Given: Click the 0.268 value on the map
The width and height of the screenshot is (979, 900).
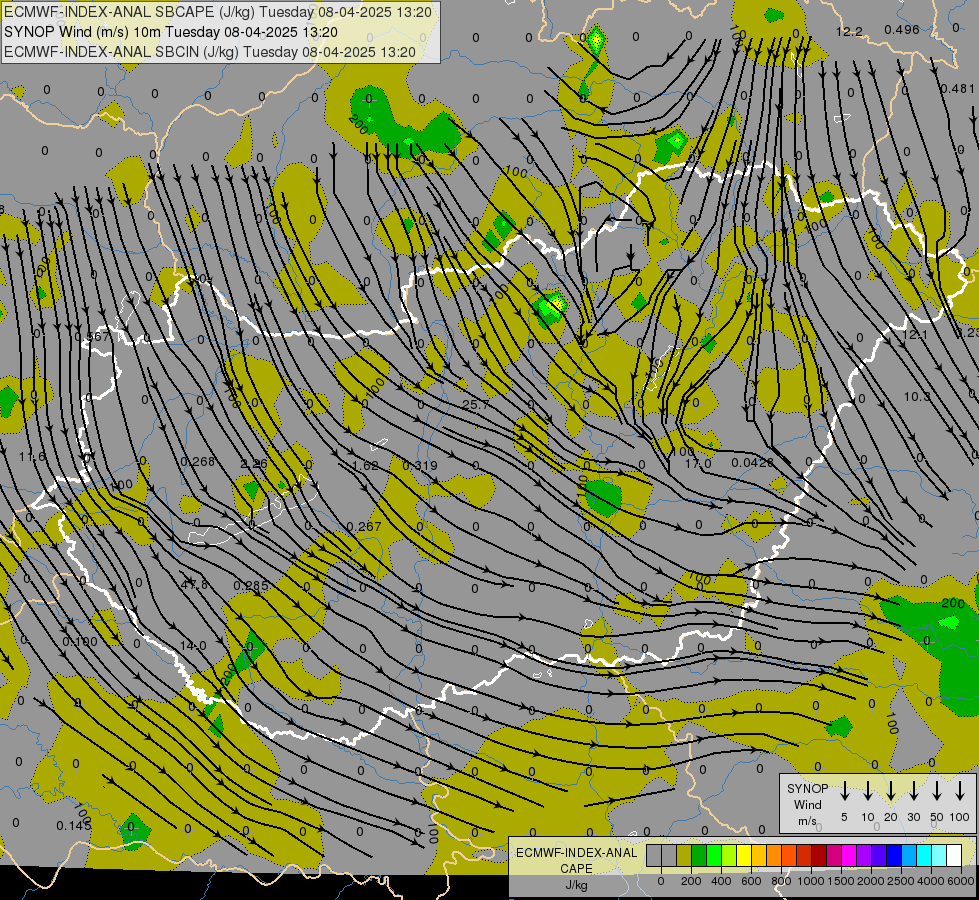Looking at the screenshot, I should click(197, 461).
